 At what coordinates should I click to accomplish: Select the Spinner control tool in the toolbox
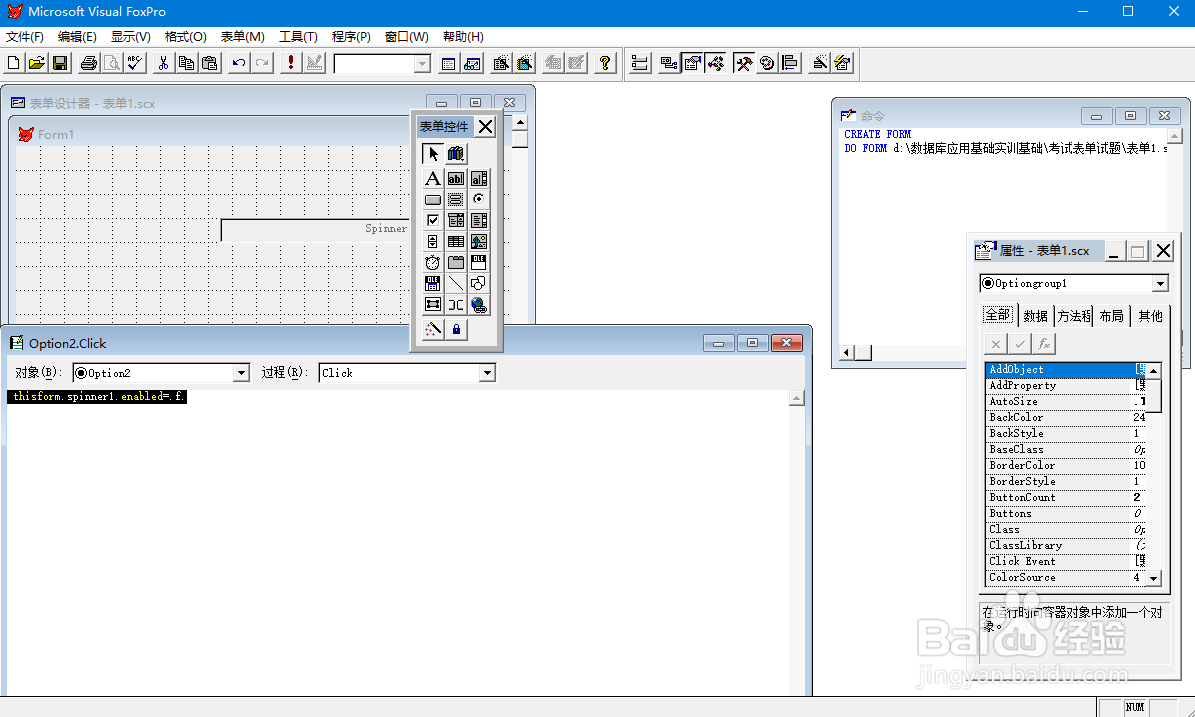[x=433, y=242]
